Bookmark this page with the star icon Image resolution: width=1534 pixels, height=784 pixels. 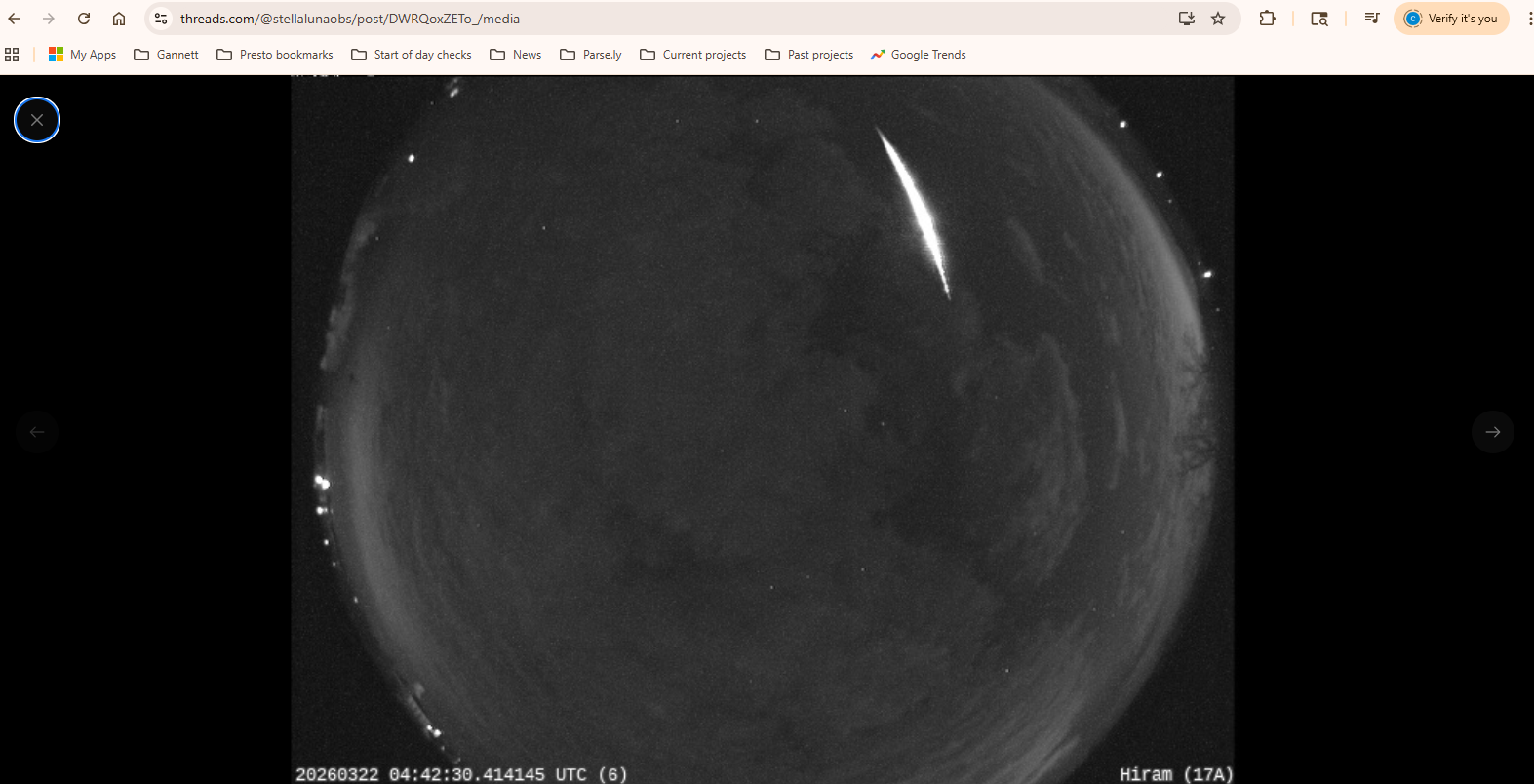coord(1218,19)
